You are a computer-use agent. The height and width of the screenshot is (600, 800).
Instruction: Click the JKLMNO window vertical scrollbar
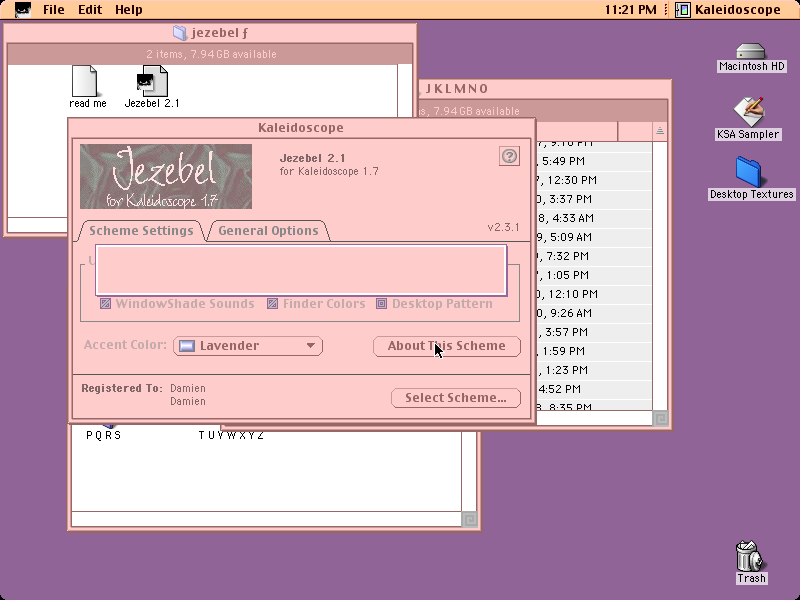point(660,276)
